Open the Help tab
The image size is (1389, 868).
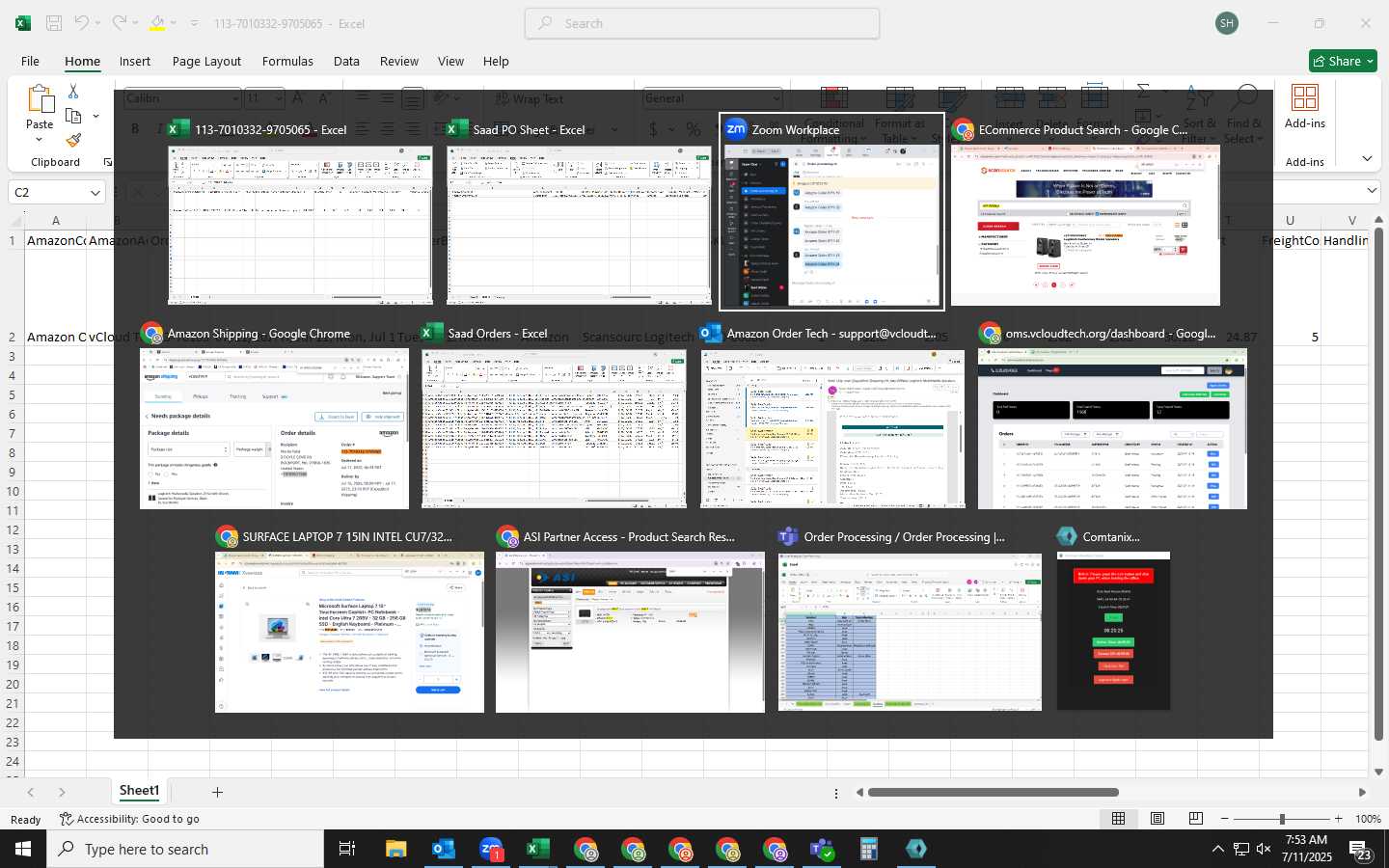[496, 61]
